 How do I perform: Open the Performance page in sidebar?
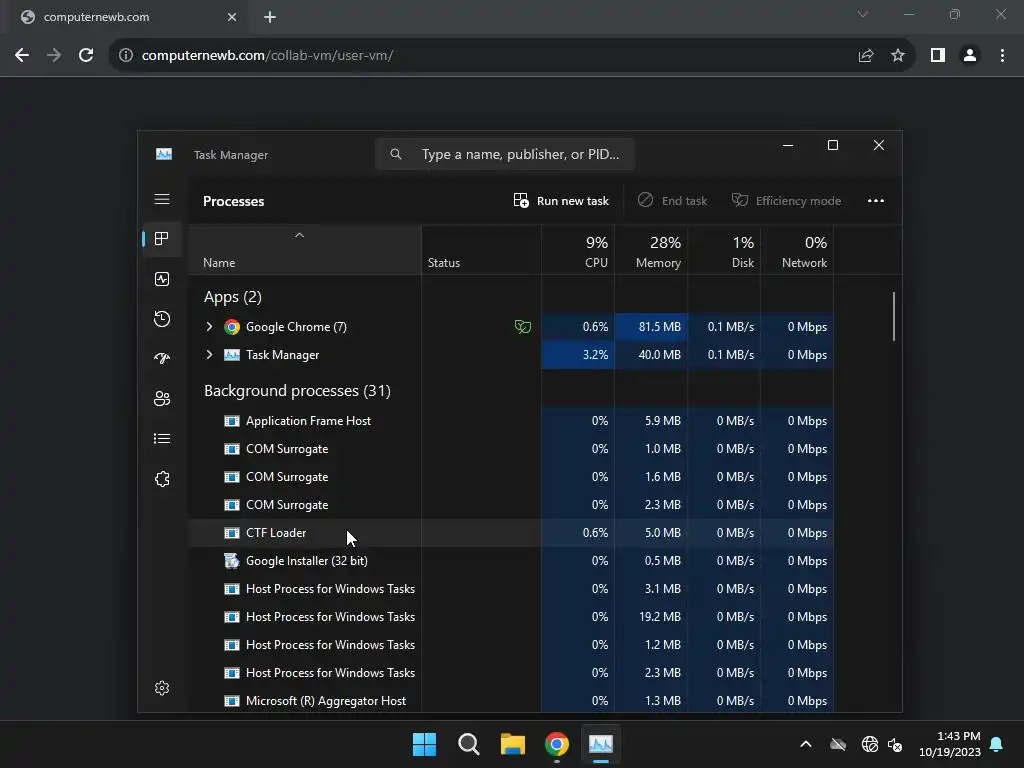tap(162, 279)
